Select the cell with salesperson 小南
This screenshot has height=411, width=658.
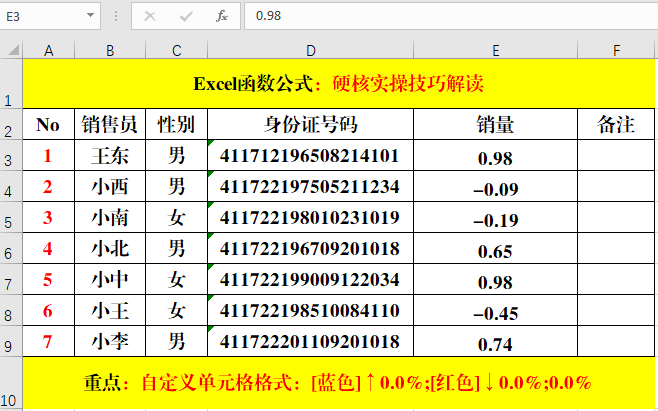pos(109,218)
